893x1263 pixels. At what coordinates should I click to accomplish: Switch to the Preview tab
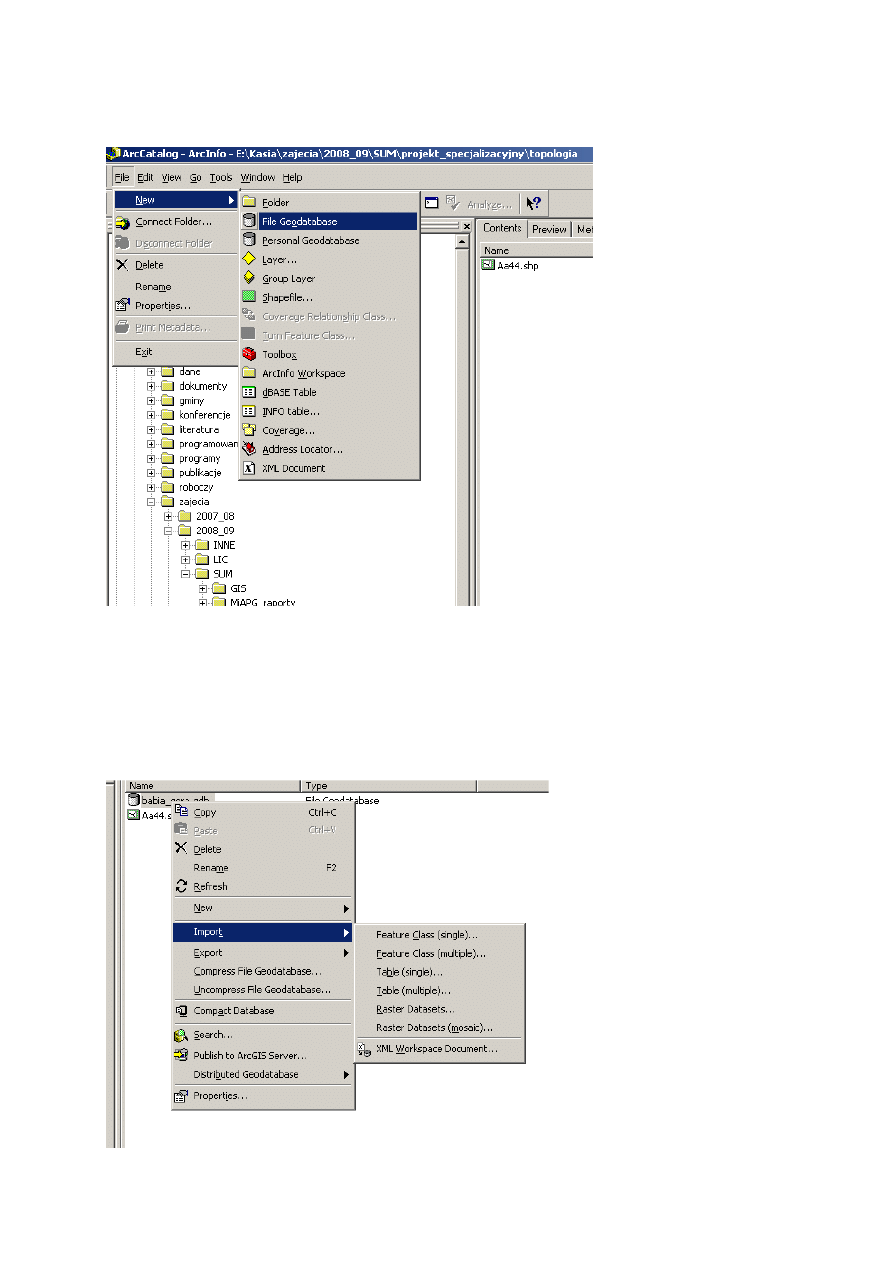tap(549, 229)
